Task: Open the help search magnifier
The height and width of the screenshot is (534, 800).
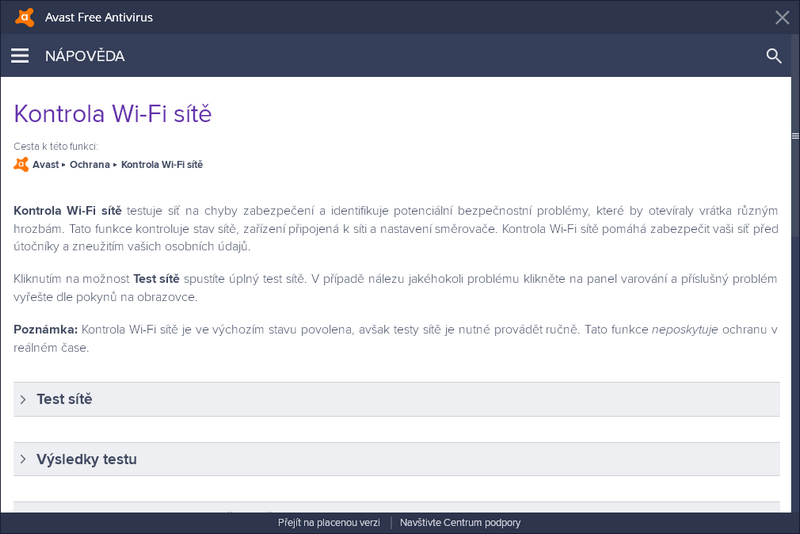Action: [773, 56]
